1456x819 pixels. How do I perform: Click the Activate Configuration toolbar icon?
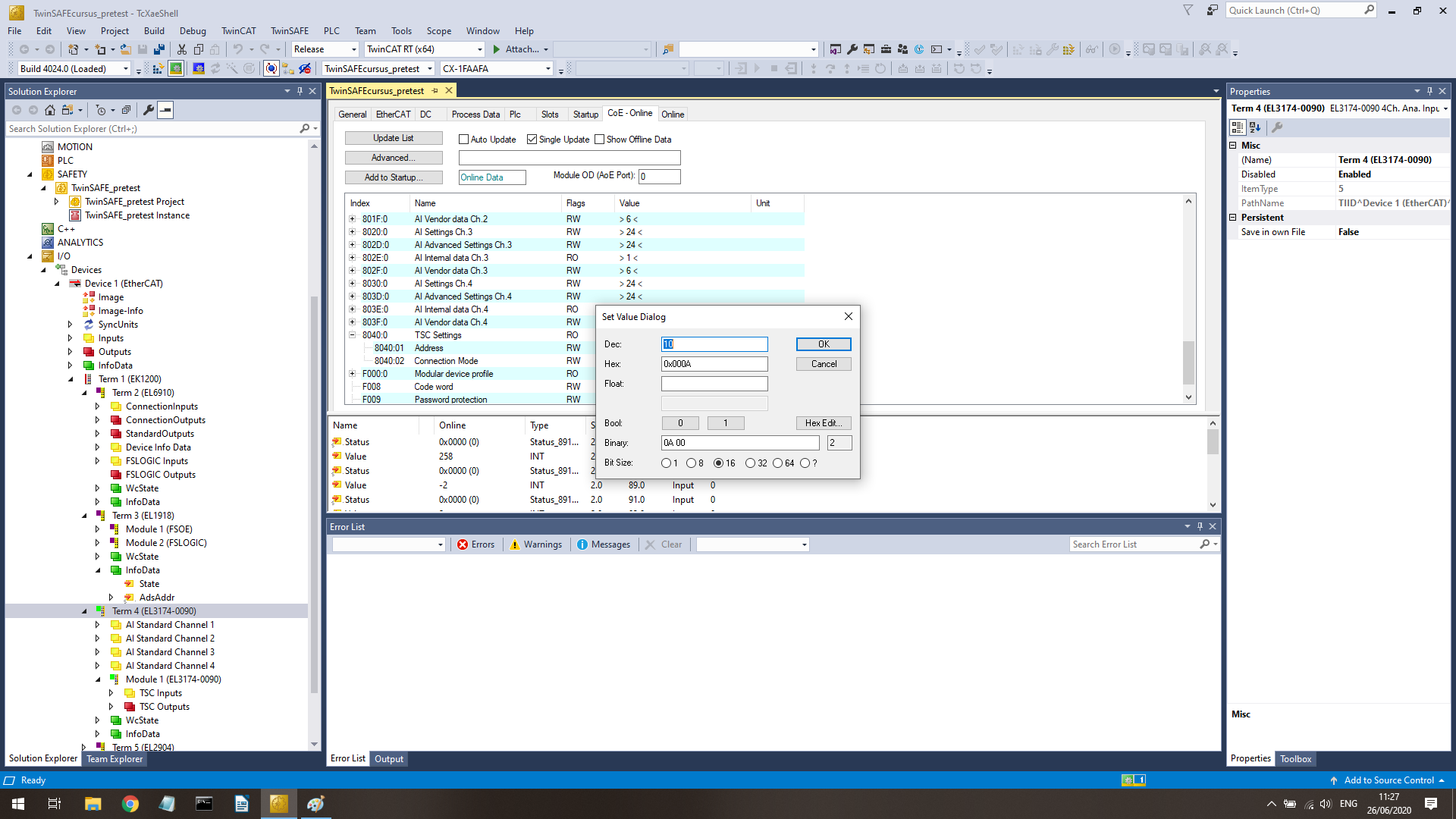(158, 69)
